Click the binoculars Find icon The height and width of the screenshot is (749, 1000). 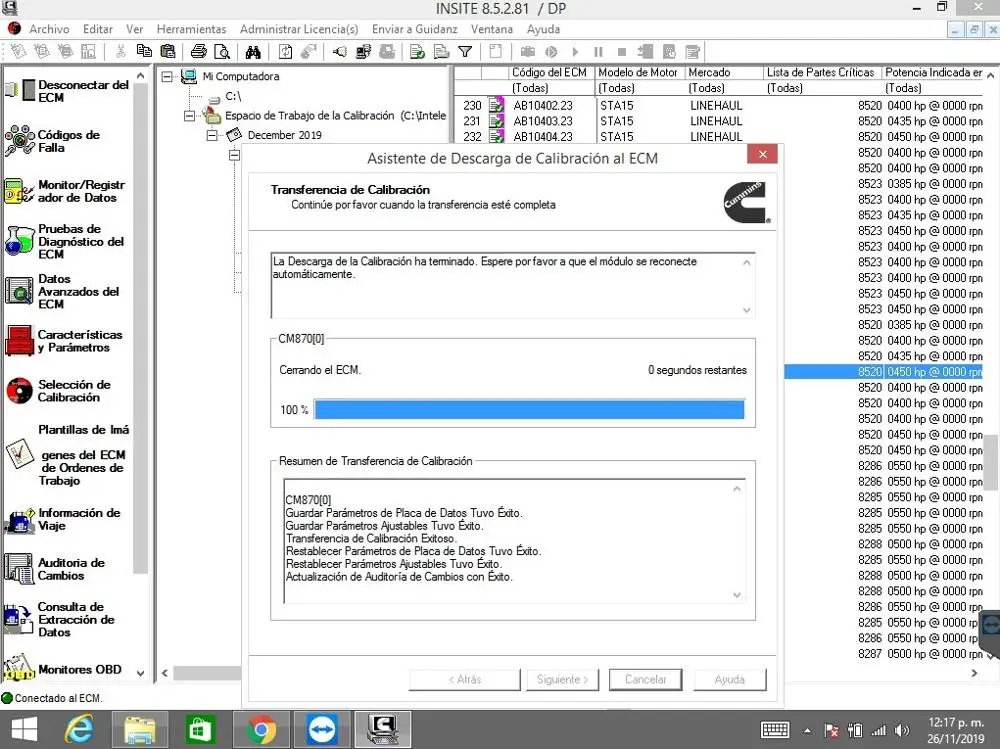253,52
